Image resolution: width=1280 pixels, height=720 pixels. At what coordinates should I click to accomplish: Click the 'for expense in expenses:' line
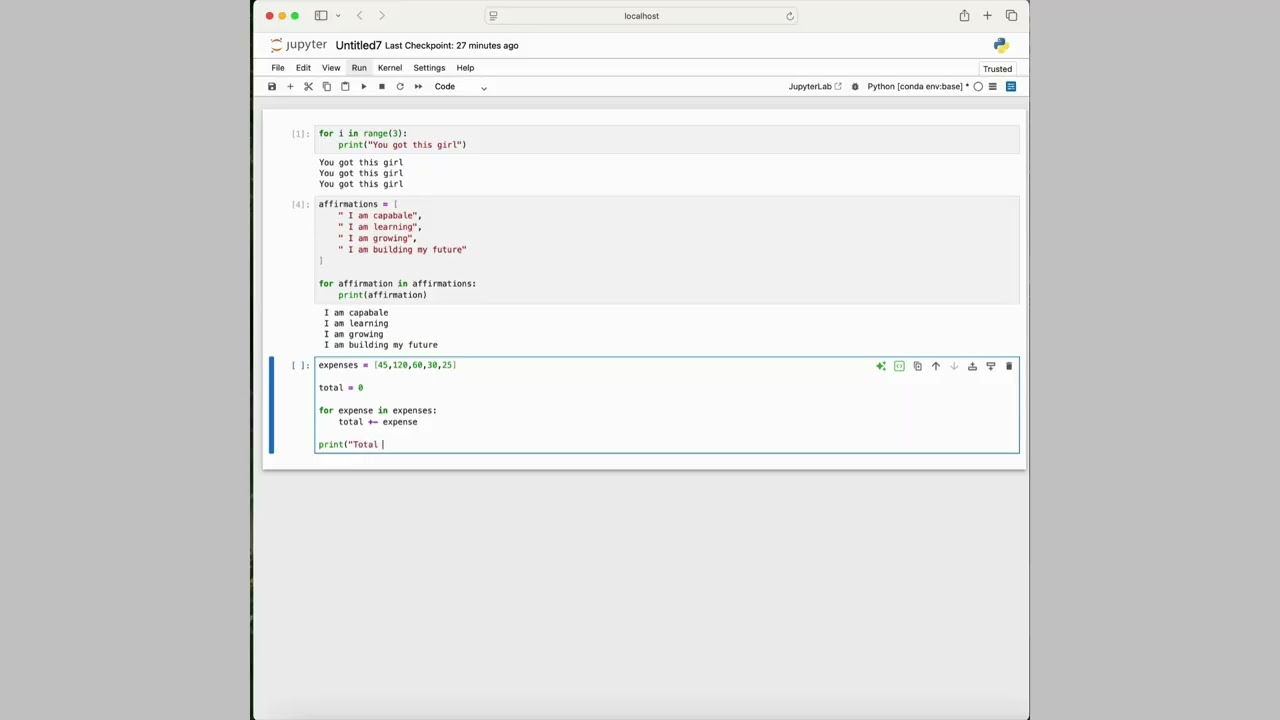pos(378,411)
